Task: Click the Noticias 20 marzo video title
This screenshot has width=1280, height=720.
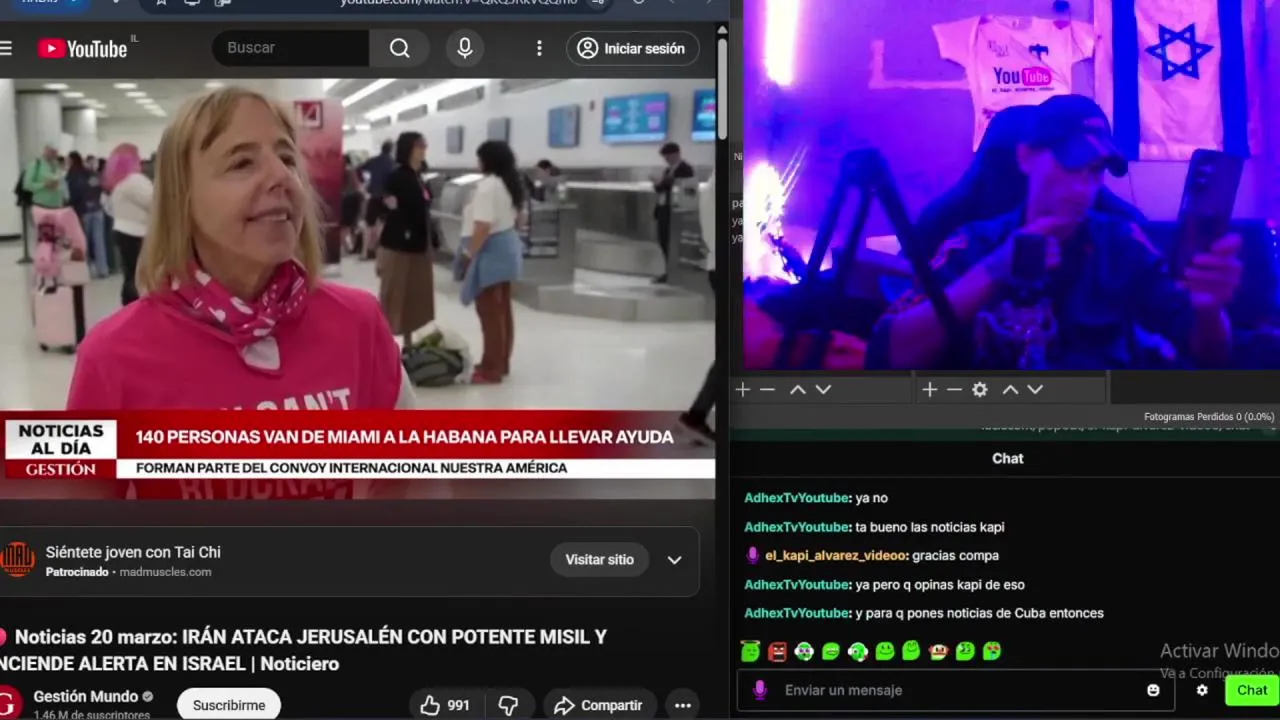Action: 305,650
